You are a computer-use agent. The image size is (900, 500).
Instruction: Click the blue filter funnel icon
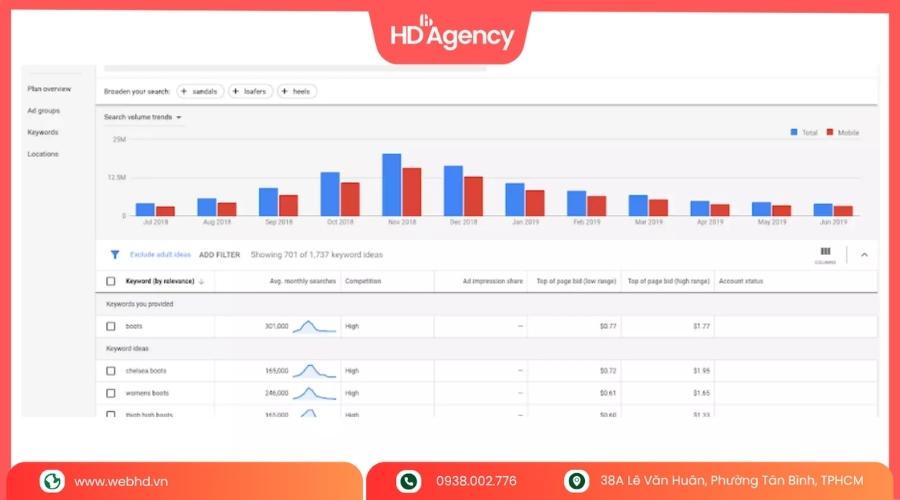(x=115, y=254)
